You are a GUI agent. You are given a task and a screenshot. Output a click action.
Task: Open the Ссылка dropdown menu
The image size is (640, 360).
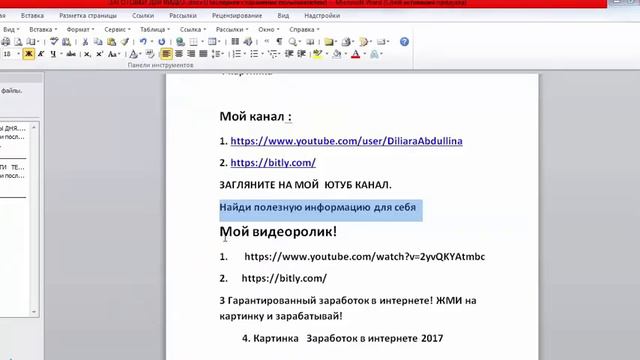[193, 29]
